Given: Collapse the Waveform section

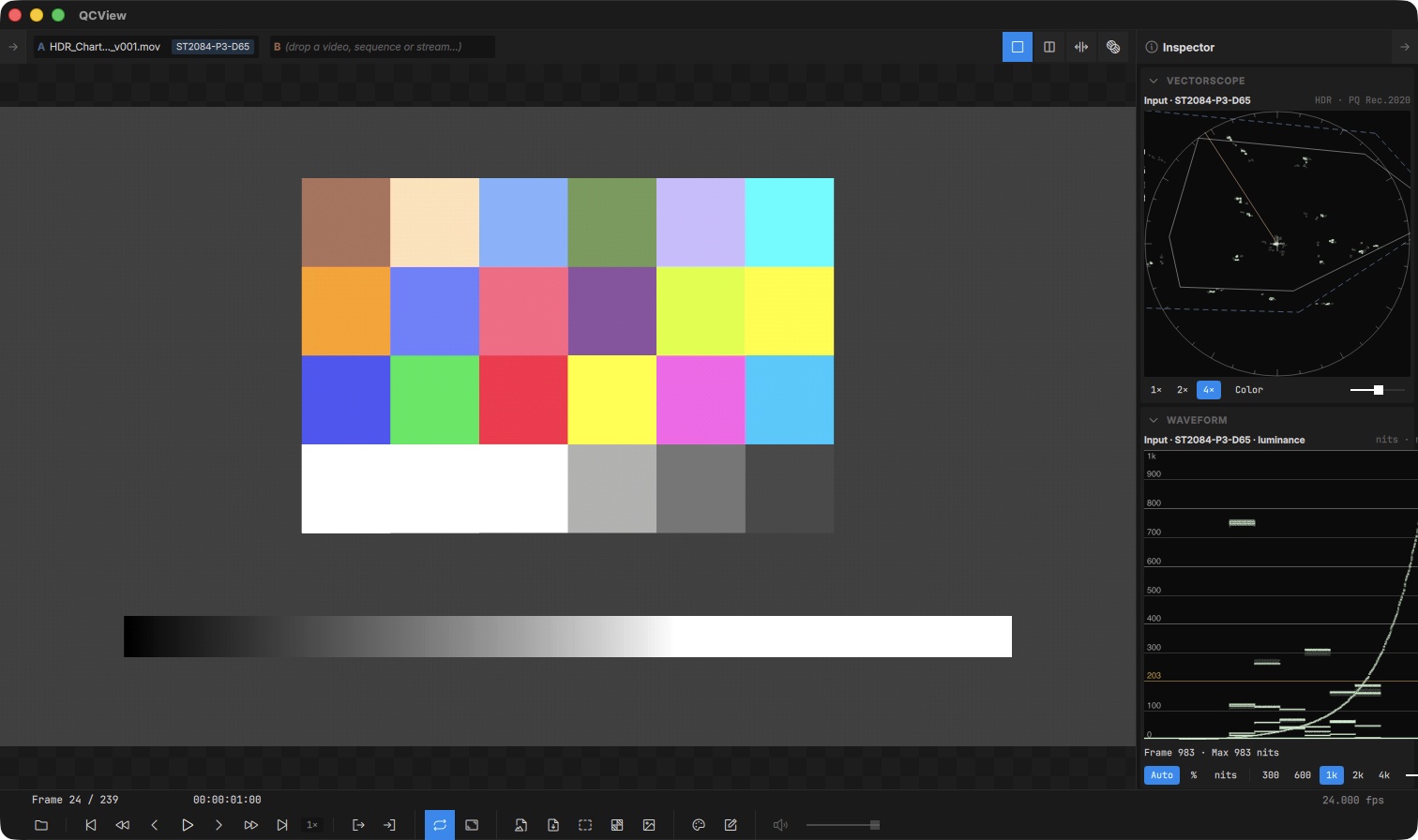Looking at the screenshot, I should [1154, 420].
